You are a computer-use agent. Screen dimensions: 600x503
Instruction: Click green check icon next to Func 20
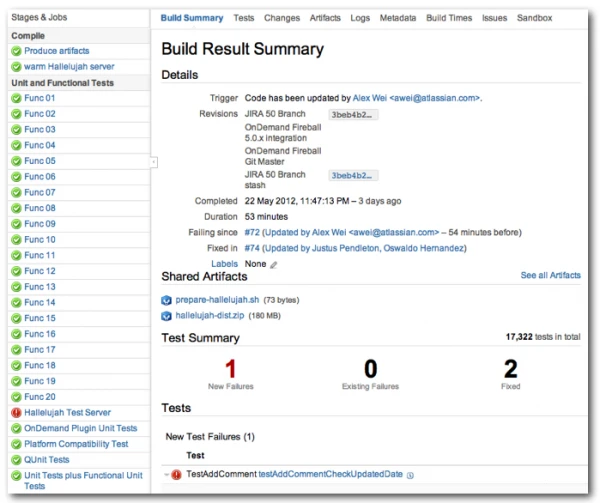[x=16, y=397]
